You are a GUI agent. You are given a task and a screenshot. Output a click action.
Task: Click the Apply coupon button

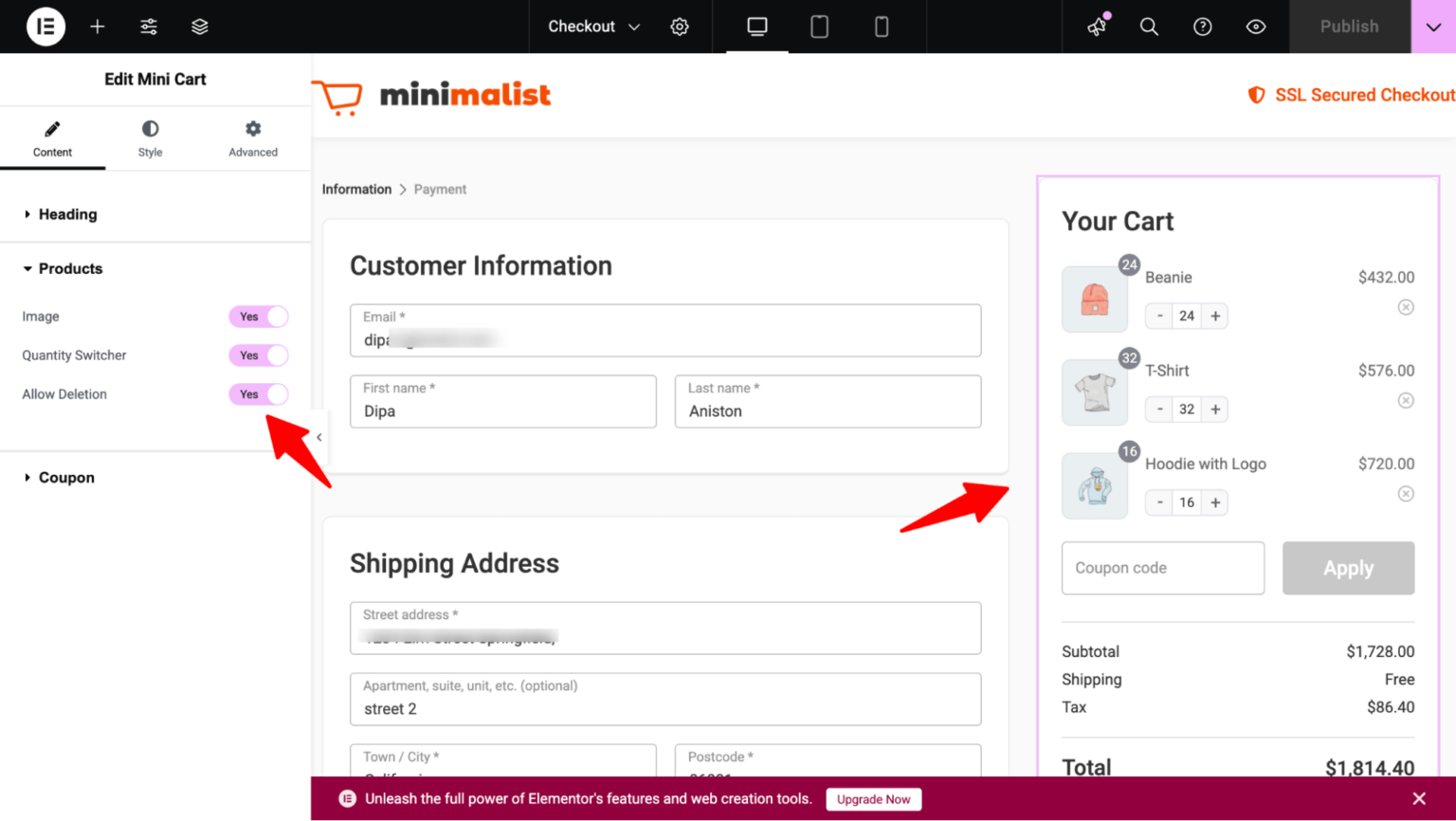(1348, 568)
